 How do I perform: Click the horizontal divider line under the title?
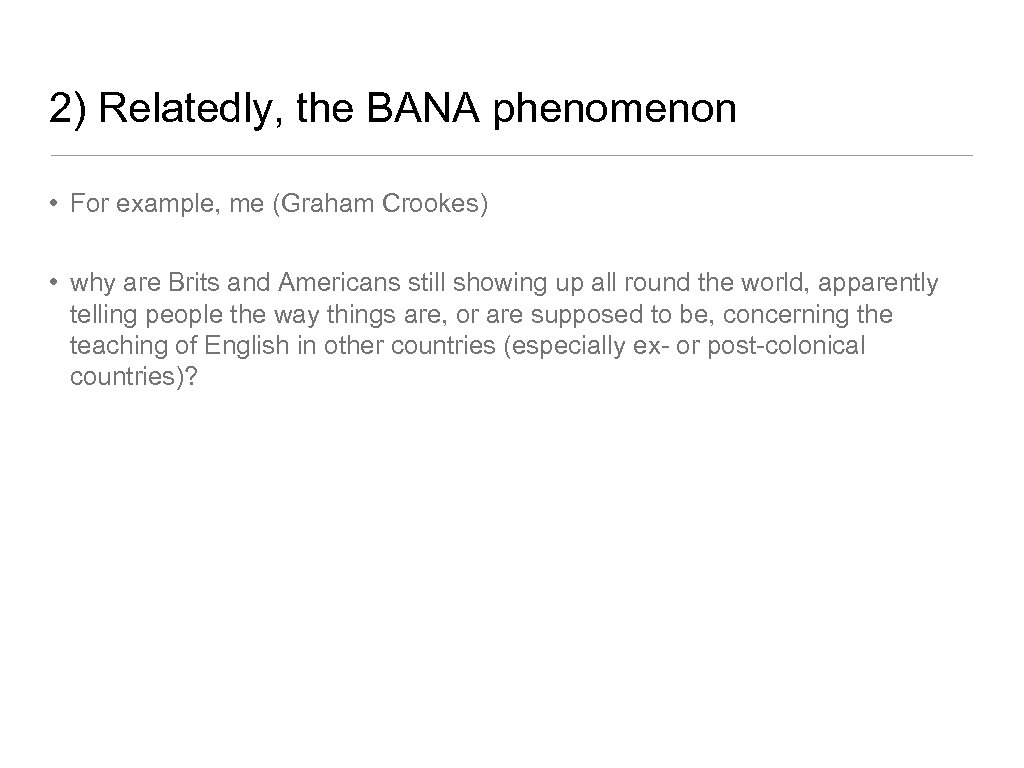pyautogui.click(x=511, y=156)
